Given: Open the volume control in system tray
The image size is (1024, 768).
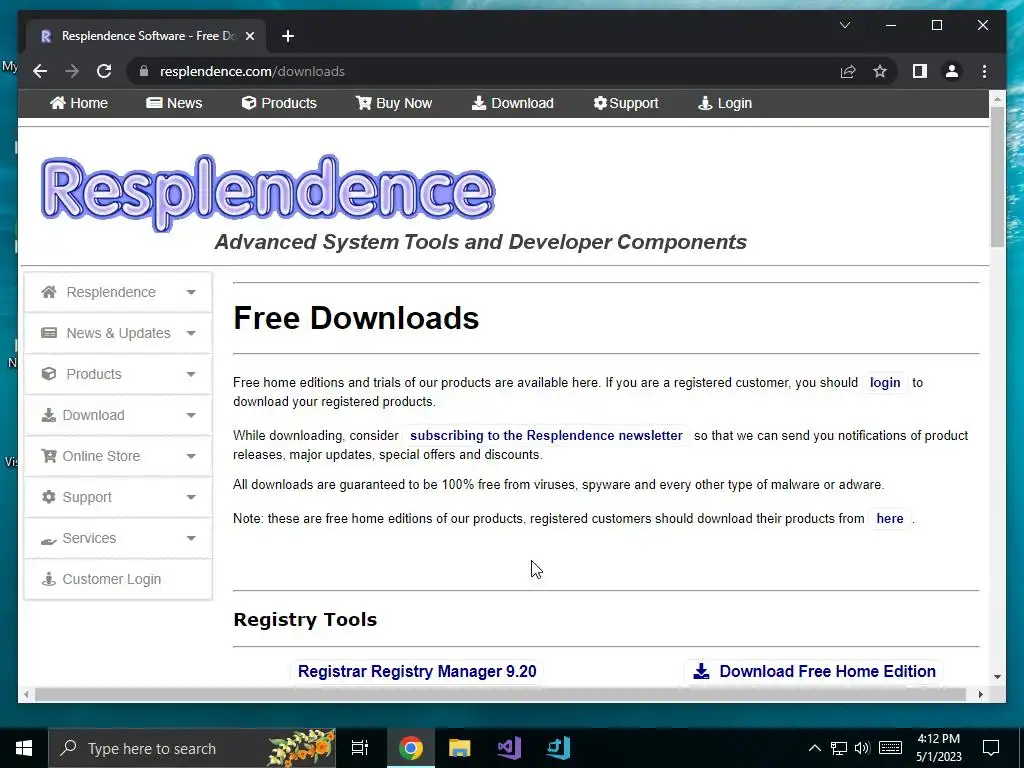Looking at the screenshot, I should (x=862, y=748).
